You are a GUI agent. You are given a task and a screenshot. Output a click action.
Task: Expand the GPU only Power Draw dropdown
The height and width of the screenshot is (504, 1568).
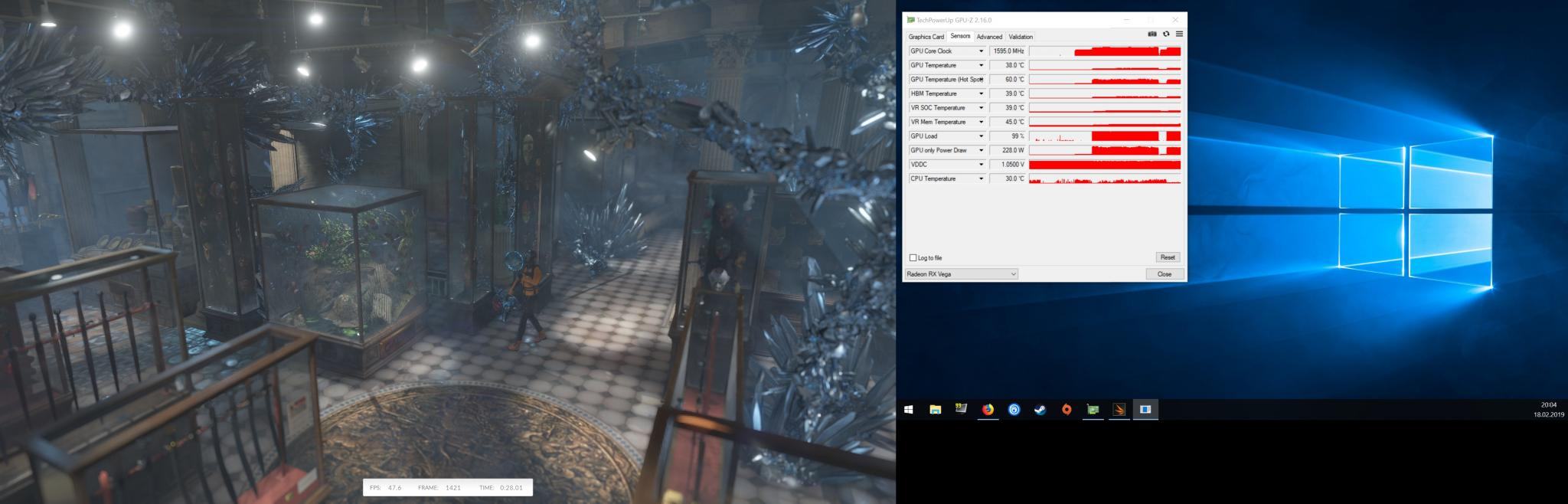(981, 151)
